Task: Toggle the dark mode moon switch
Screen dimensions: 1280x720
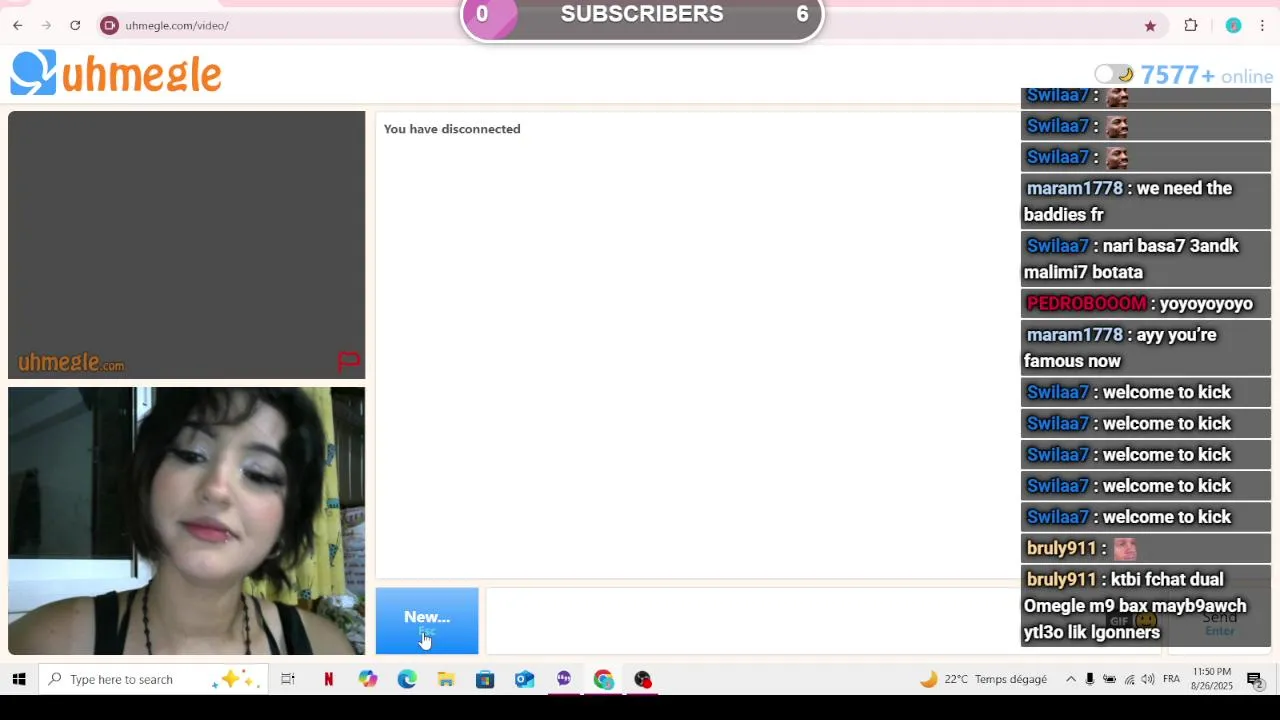Action: click(x=1113, y=74)
